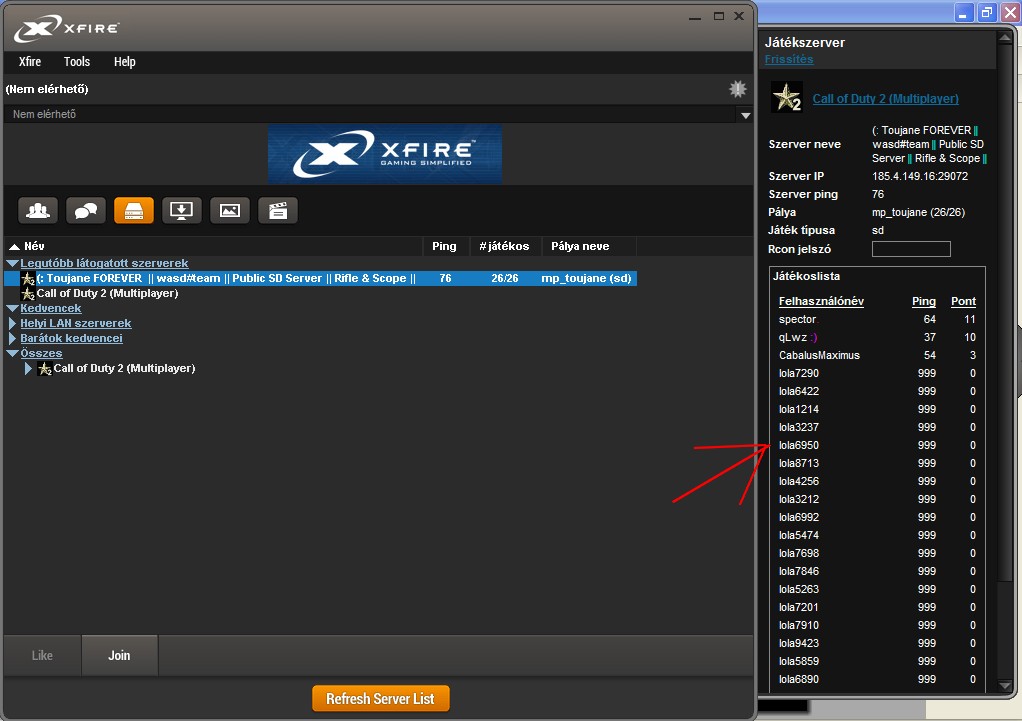Expand the Barátok kedvencei group
Screen dimensions: 1022x721
12,338
